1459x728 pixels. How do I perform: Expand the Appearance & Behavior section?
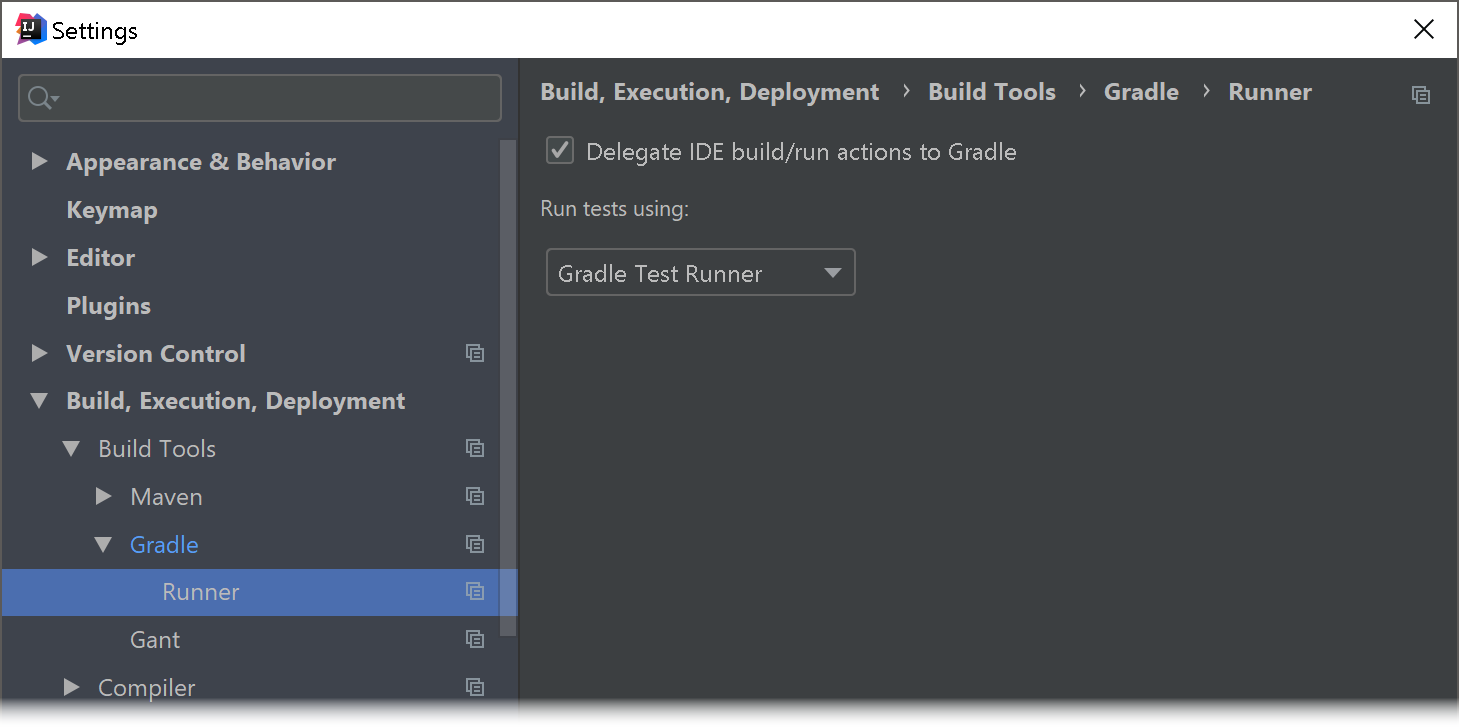[x=40, y=161]
